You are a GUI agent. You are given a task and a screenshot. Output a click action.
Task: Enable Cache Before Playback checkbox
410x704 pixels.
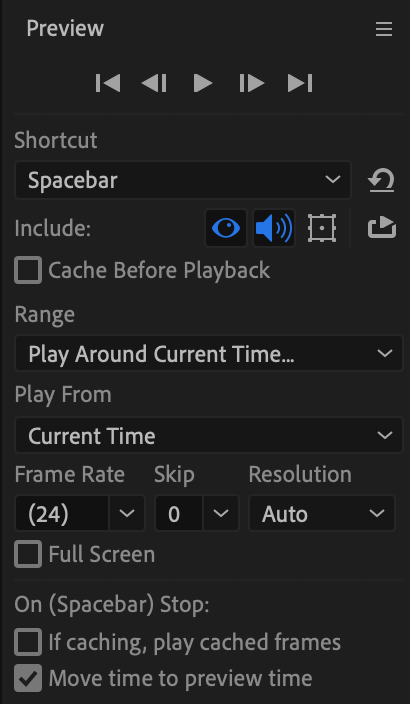(28, 270)
